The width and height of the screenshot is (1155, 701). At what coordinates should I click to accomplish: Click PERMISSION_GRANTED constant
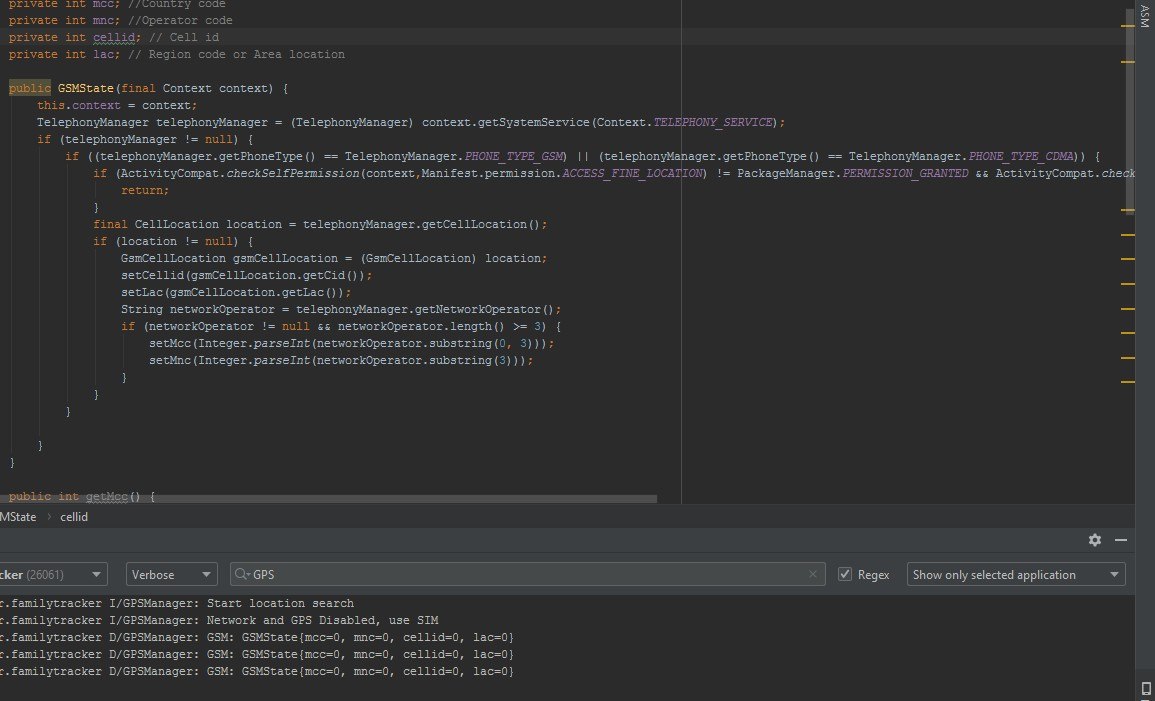(905, 173)
